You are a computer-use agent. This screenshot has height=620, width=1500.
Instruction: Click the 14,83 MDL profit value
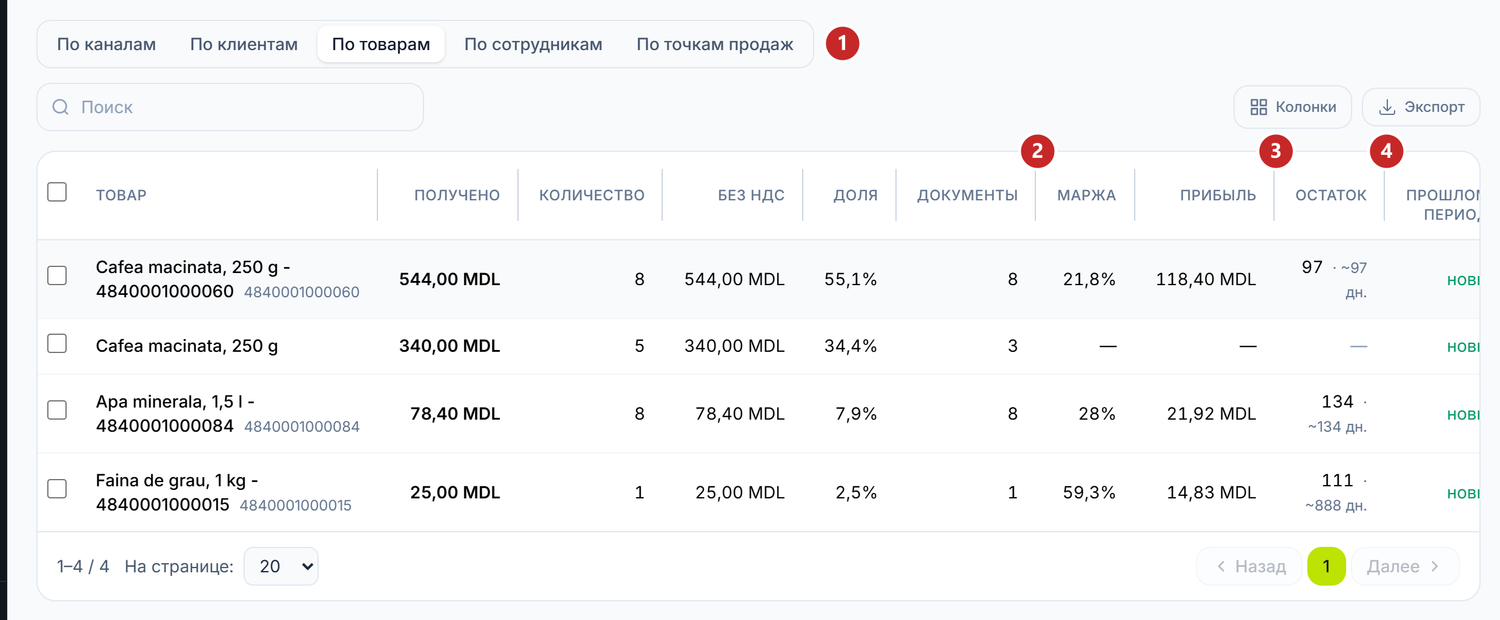(1211, 492)
